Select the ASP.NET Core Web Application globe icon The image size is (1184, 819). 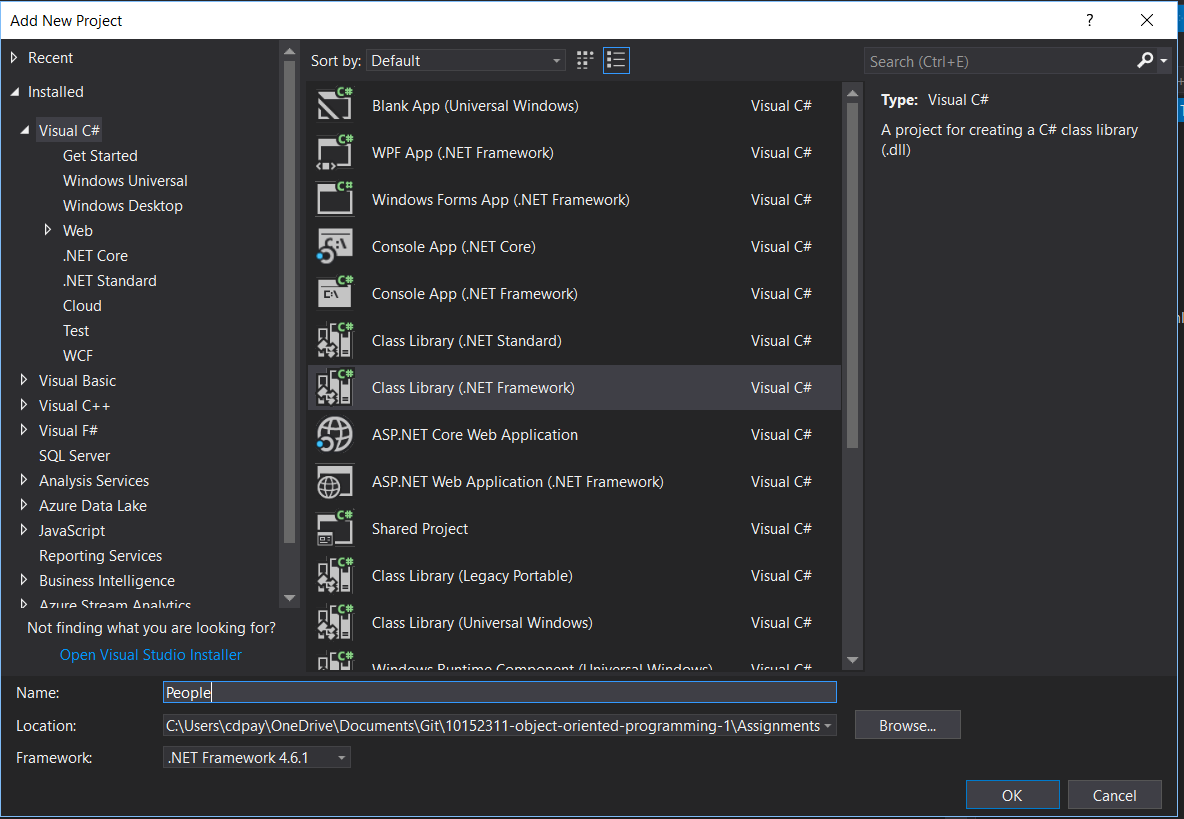pos(335,434)
